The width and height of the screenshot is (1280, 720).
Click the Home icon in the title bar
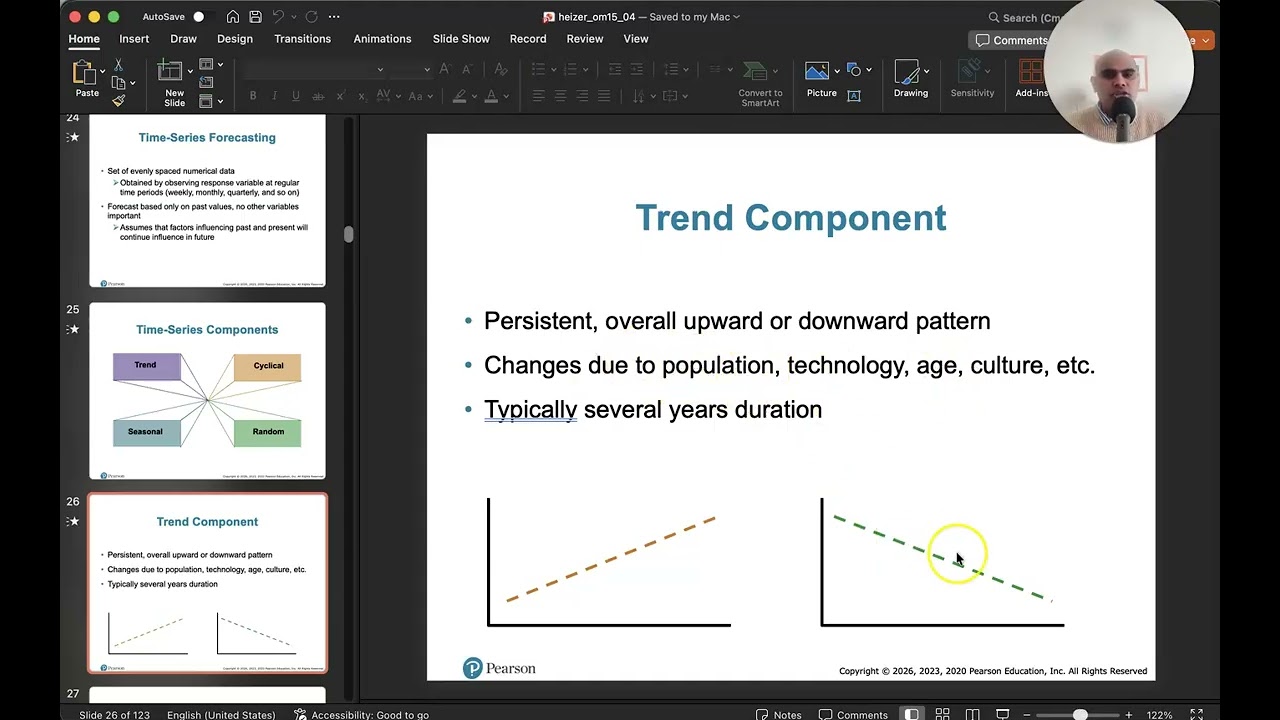point(232,17)
